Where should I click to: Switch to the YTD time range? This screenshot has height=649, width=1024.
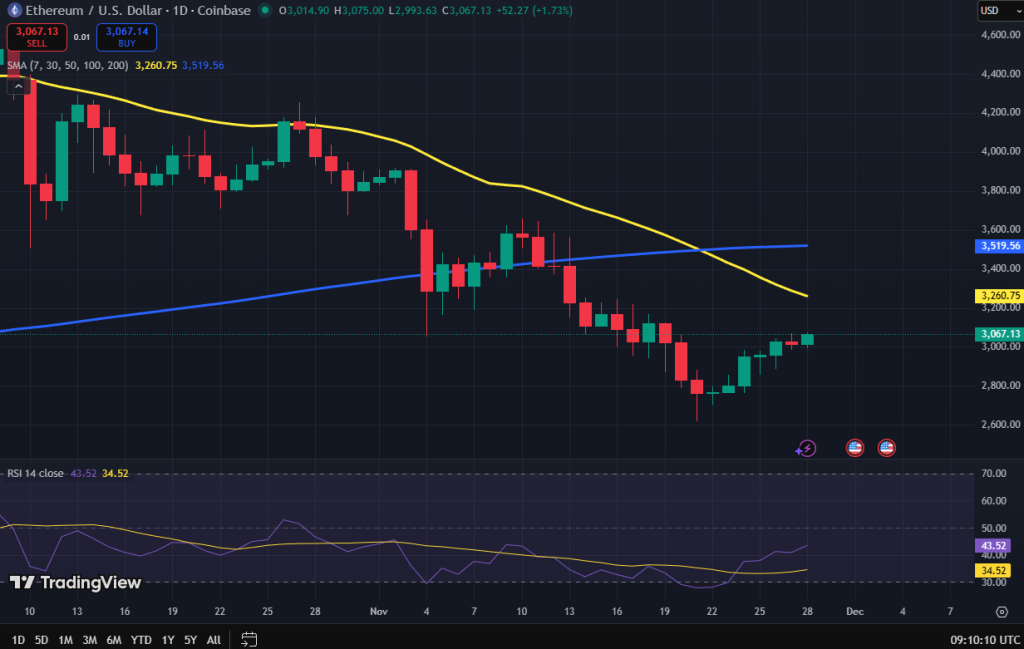(141, 640)
